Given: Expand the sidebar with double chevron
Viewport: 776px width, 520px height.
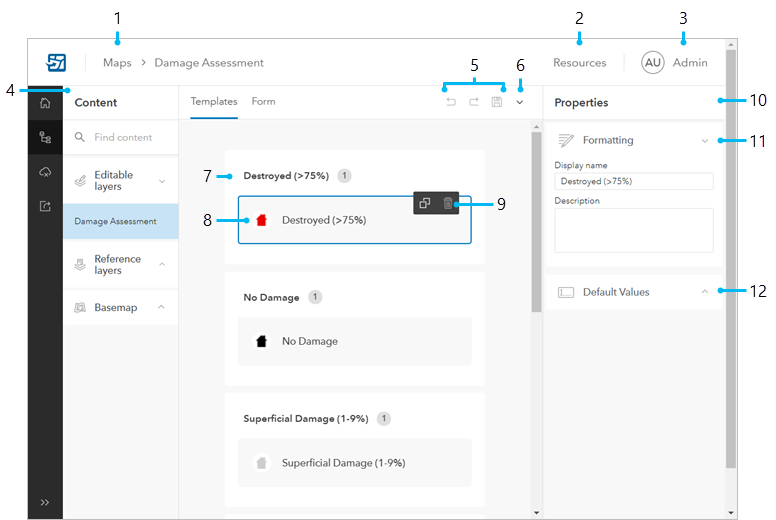Looking at the screenshot, I should click(45, 502).
